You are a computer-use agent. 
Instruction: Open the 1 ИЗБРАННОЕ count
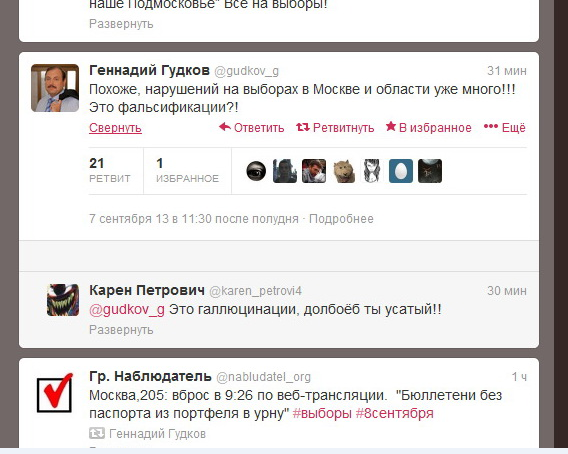[187, 170]
